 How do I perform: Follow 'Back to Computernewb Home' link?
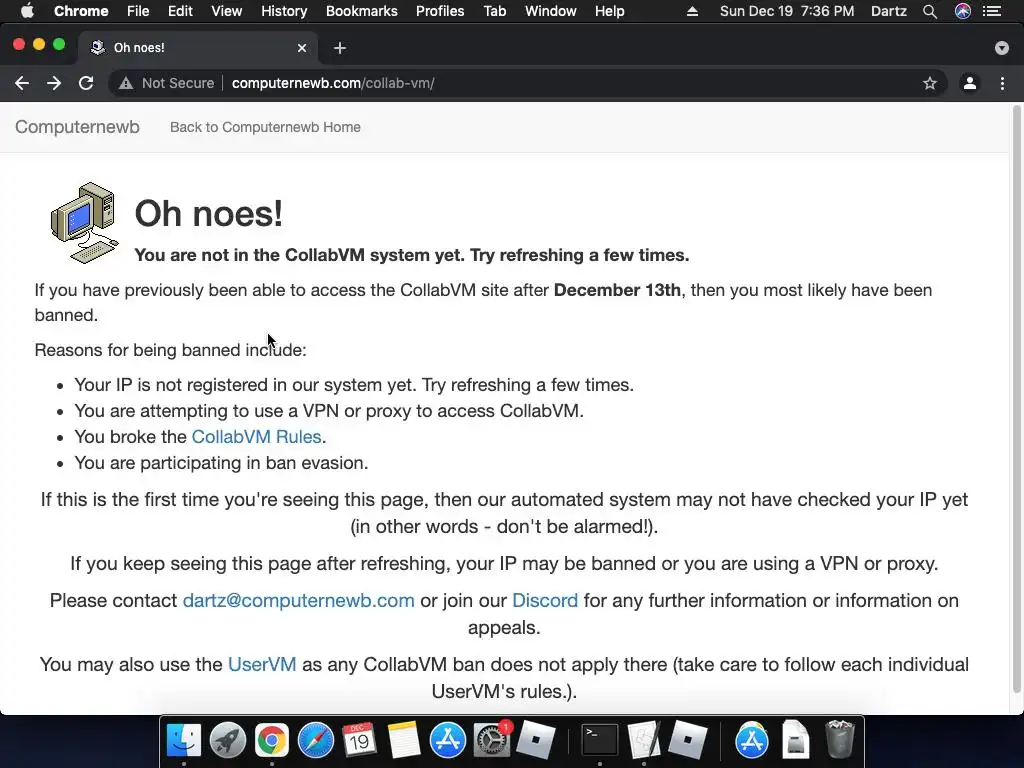265,127
